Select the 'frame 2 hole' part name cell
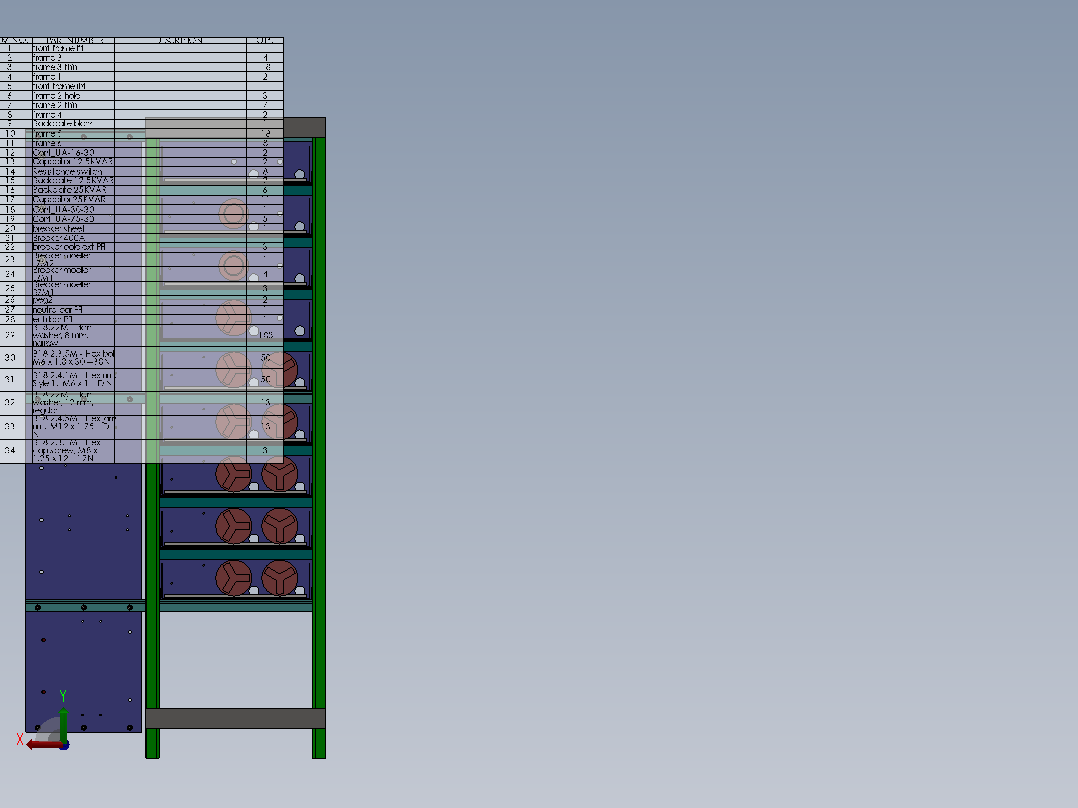 (74, 96)
